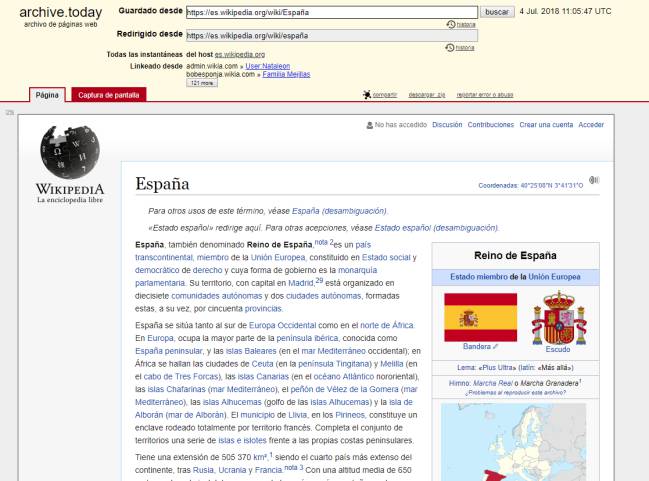Click the Melilla link
The height and width of the screenshot is (481, 649).
[x=392, y=364]
